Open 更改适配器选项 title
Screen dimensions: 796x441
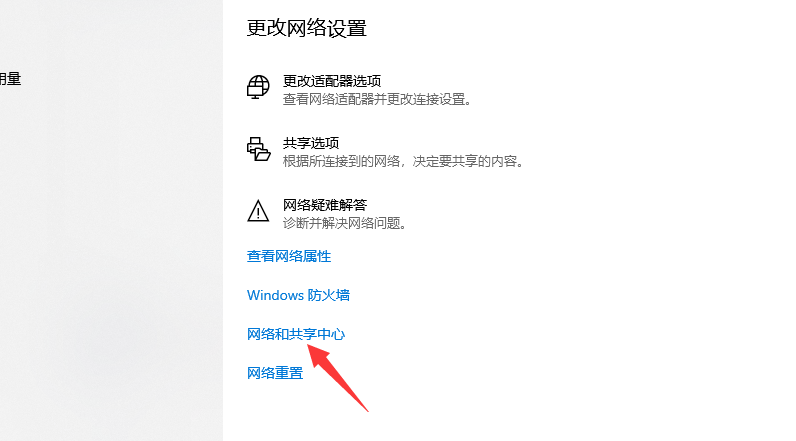point(331,81)
